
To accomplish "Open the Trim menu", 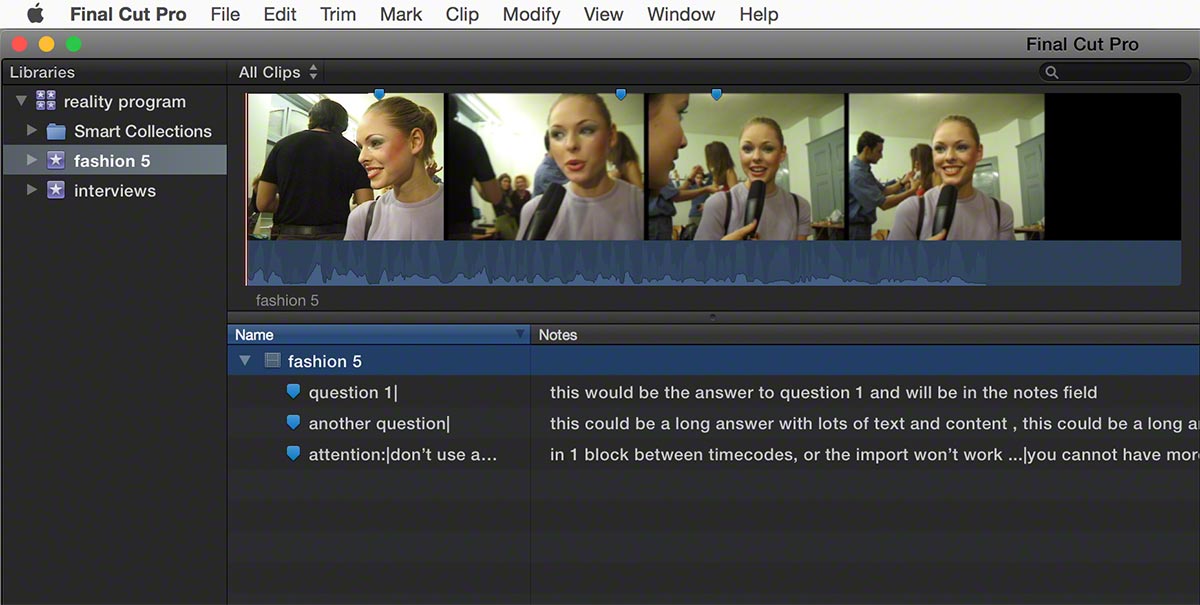I will coord(338,14).
